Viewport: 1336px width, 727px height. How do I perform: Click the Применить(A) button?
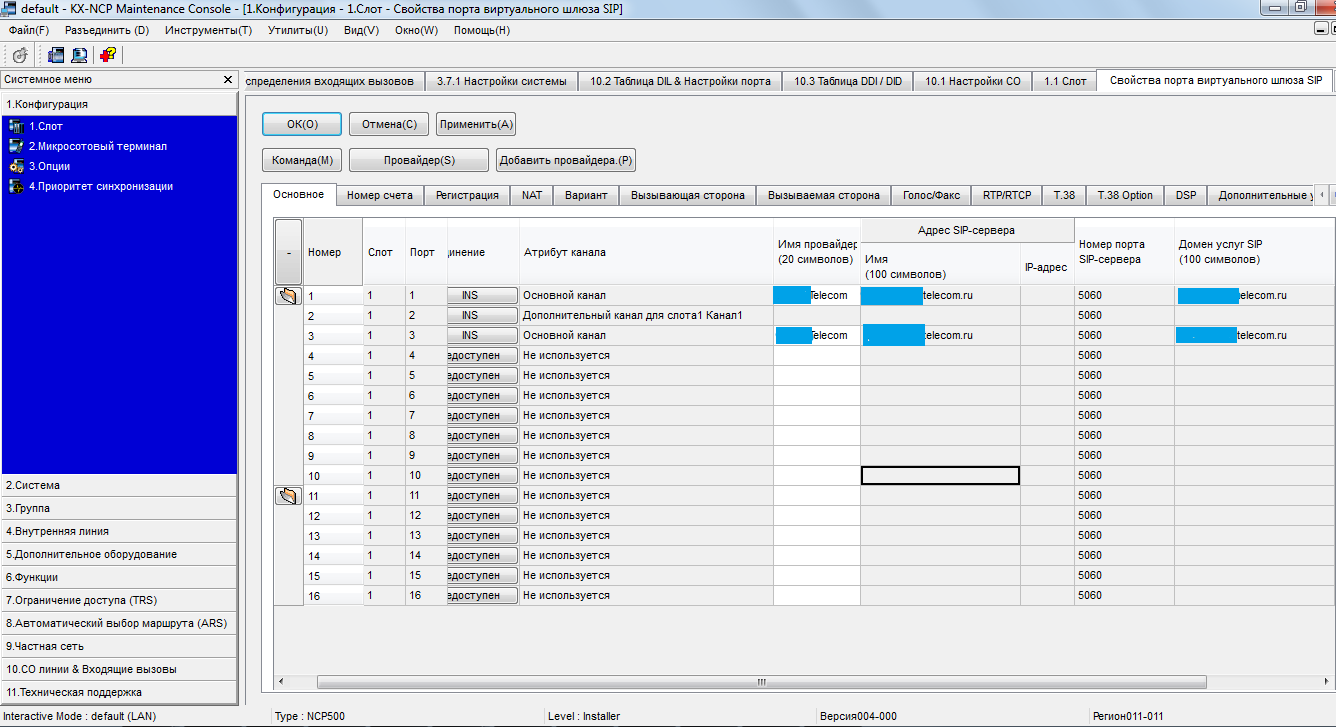click(x=476, y=124)
